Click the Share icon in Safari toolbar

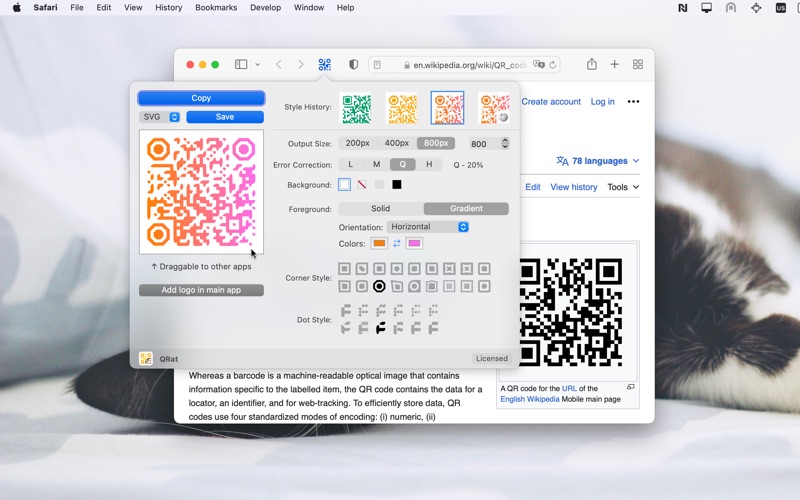click(591, 64)
